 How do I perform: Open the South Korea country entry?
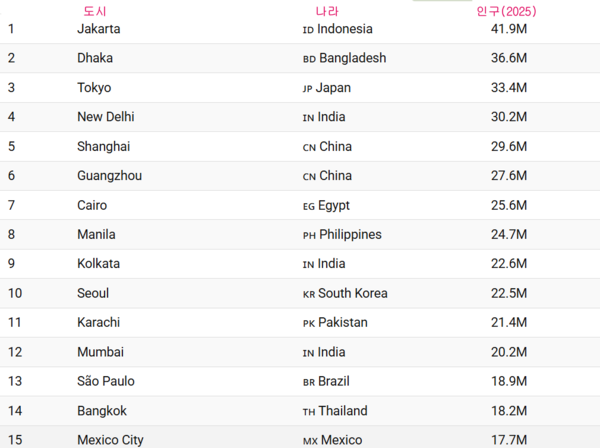pyautogui.click(x=353, y=294)
